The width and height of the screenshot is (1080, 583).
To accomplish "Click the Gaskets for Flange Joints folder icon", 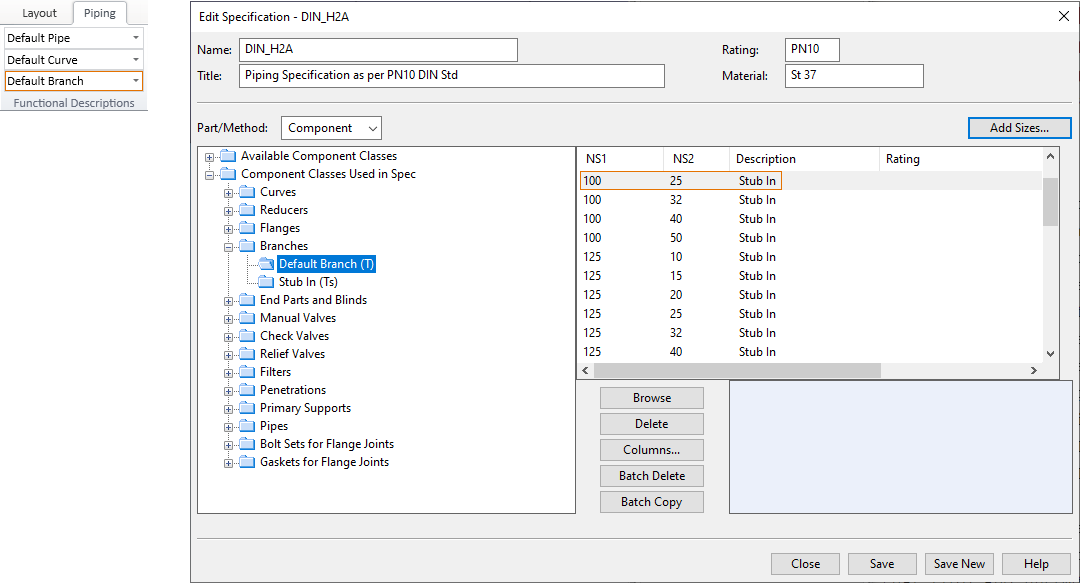I will 247,462.
